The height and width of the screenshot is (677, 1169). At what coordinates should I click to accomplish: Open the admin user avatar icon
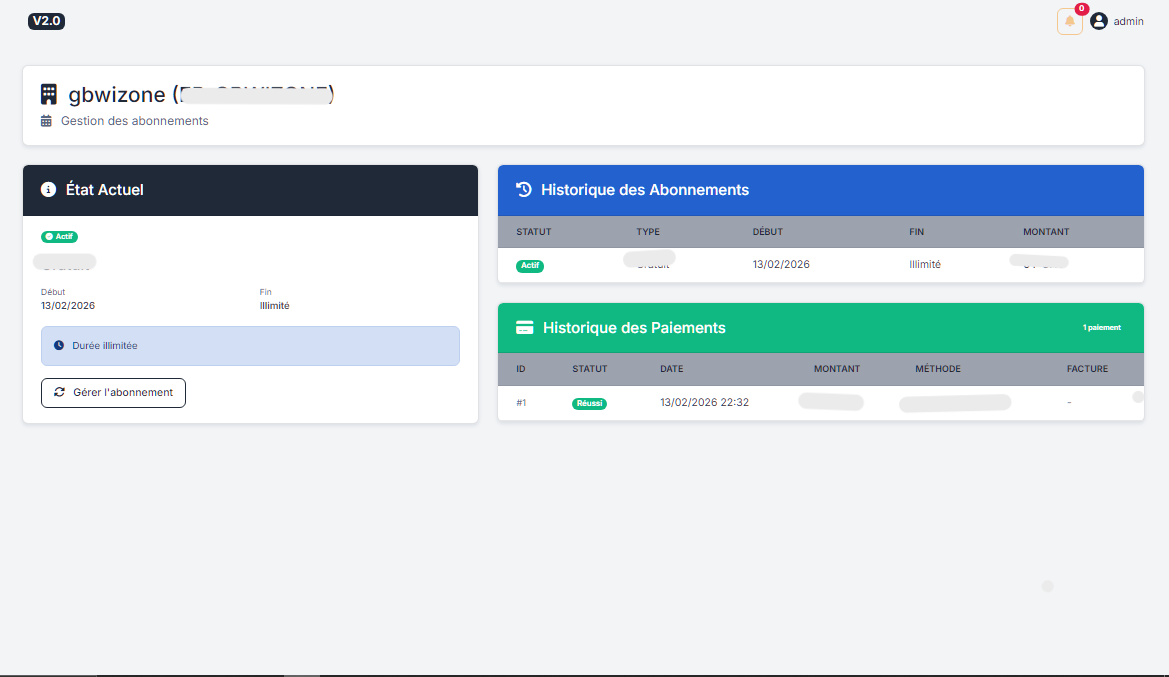[x=1099, y=21]
